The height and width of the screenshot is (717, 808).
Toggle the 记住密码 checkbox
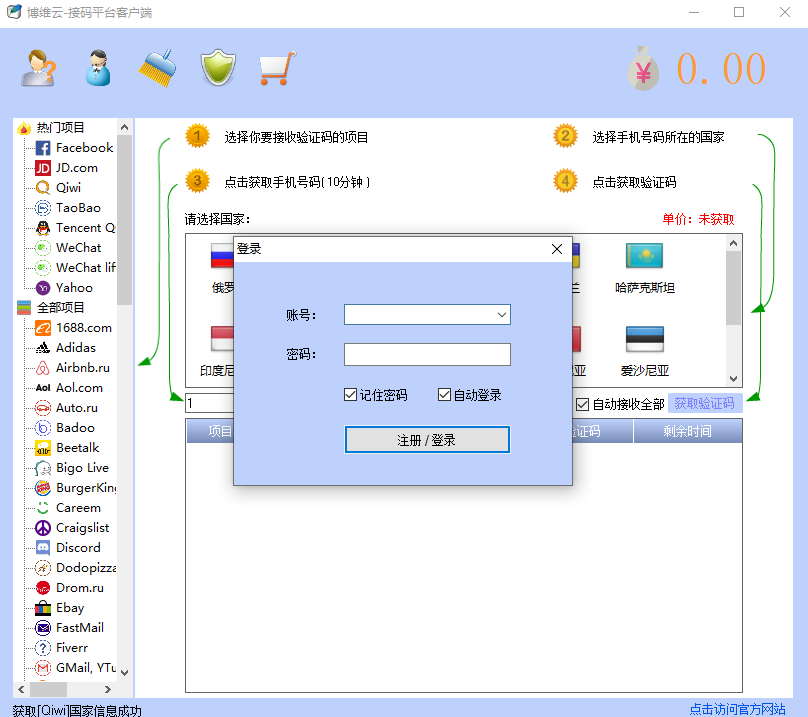(x=350, y=395)
